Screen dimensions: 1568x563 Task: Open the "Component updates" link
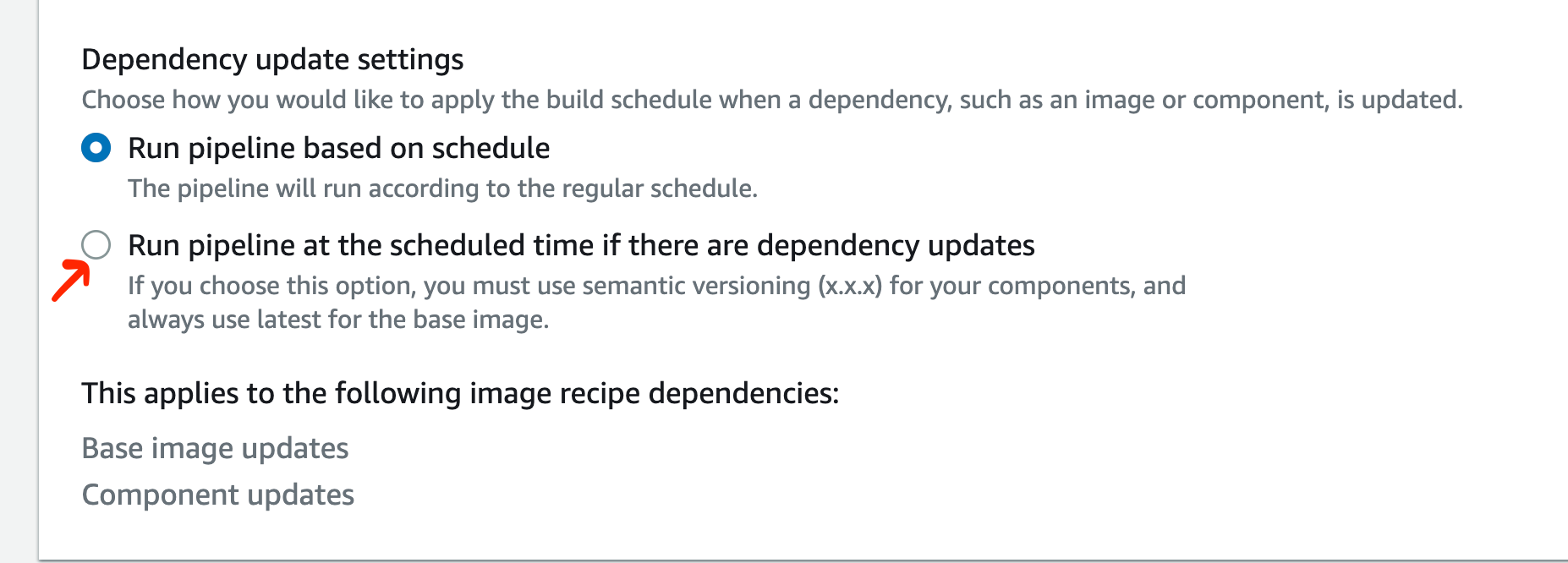(x=217, y=495)
